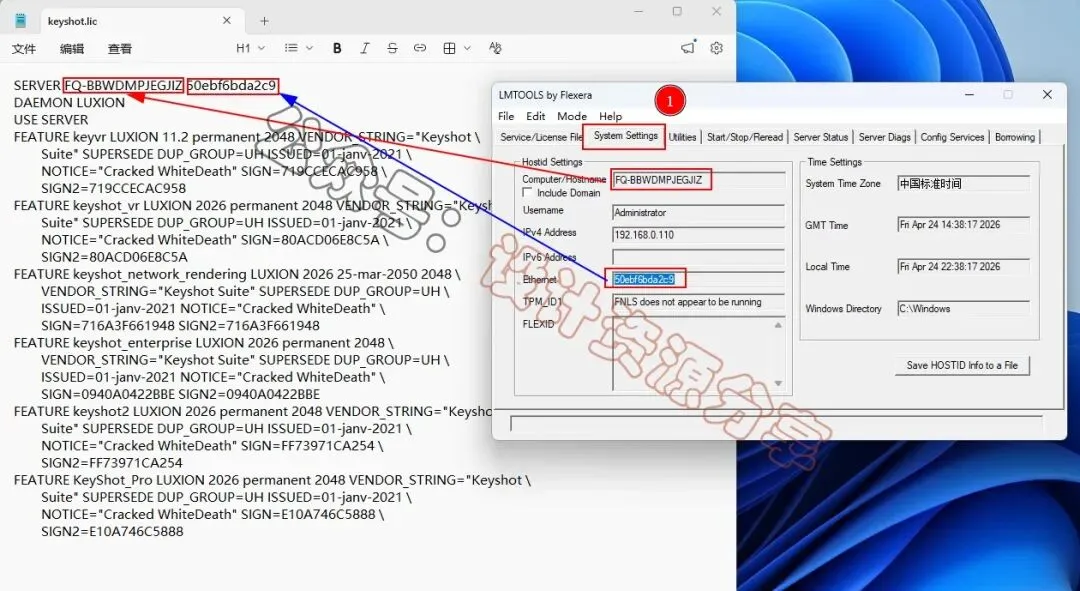1080x591 pixels.
Task: Open the Help menu in LMTOOLS
Action: coord(610,116)
